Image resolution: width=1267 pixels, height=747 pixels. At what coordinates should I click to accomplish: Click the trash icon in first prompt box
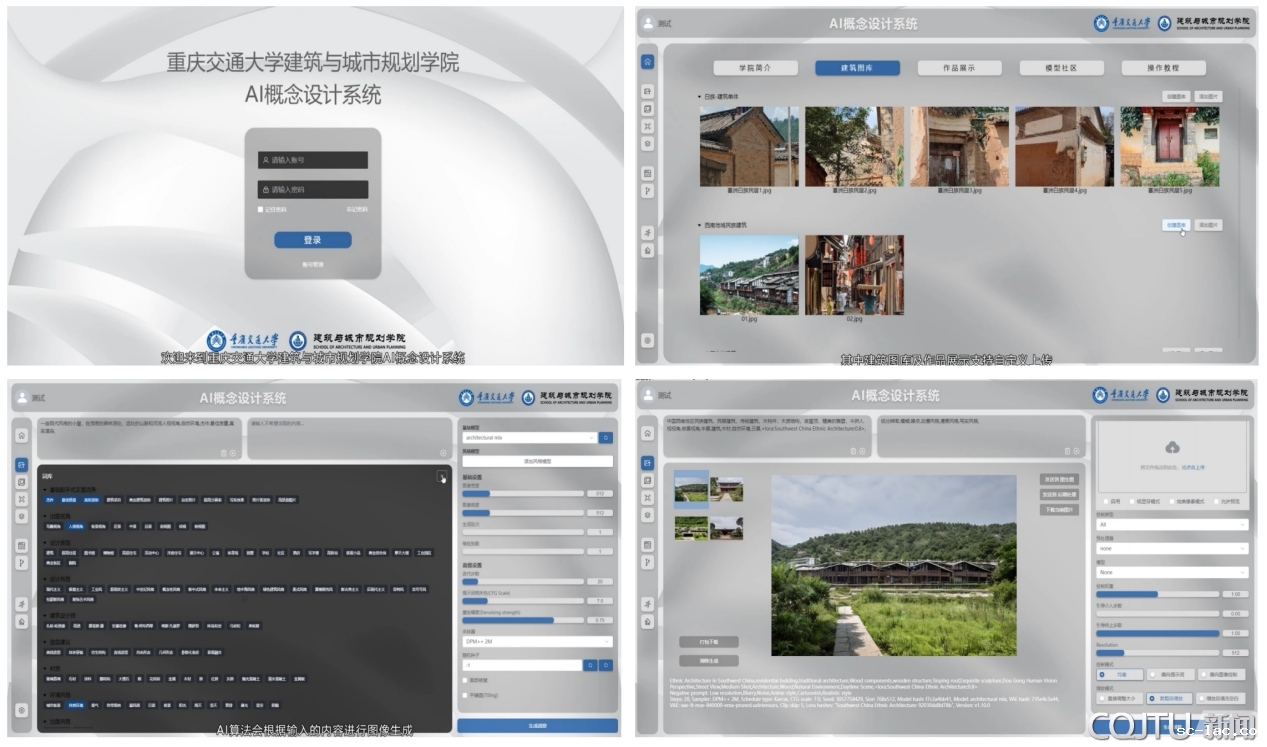pos(224,453)
